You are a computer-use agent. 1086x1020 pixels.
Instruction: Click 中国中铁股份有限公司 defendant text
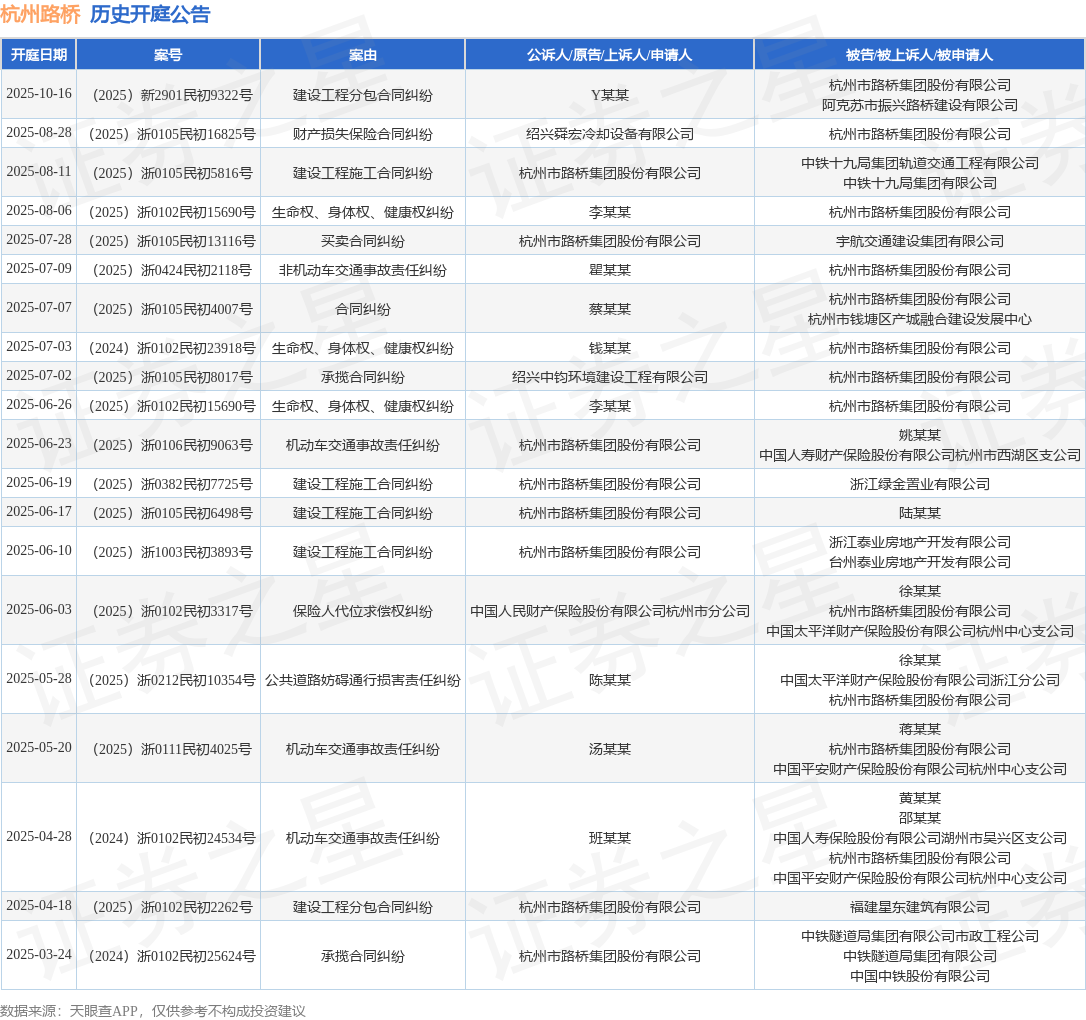pyautogui.click(x=920, y=976)
